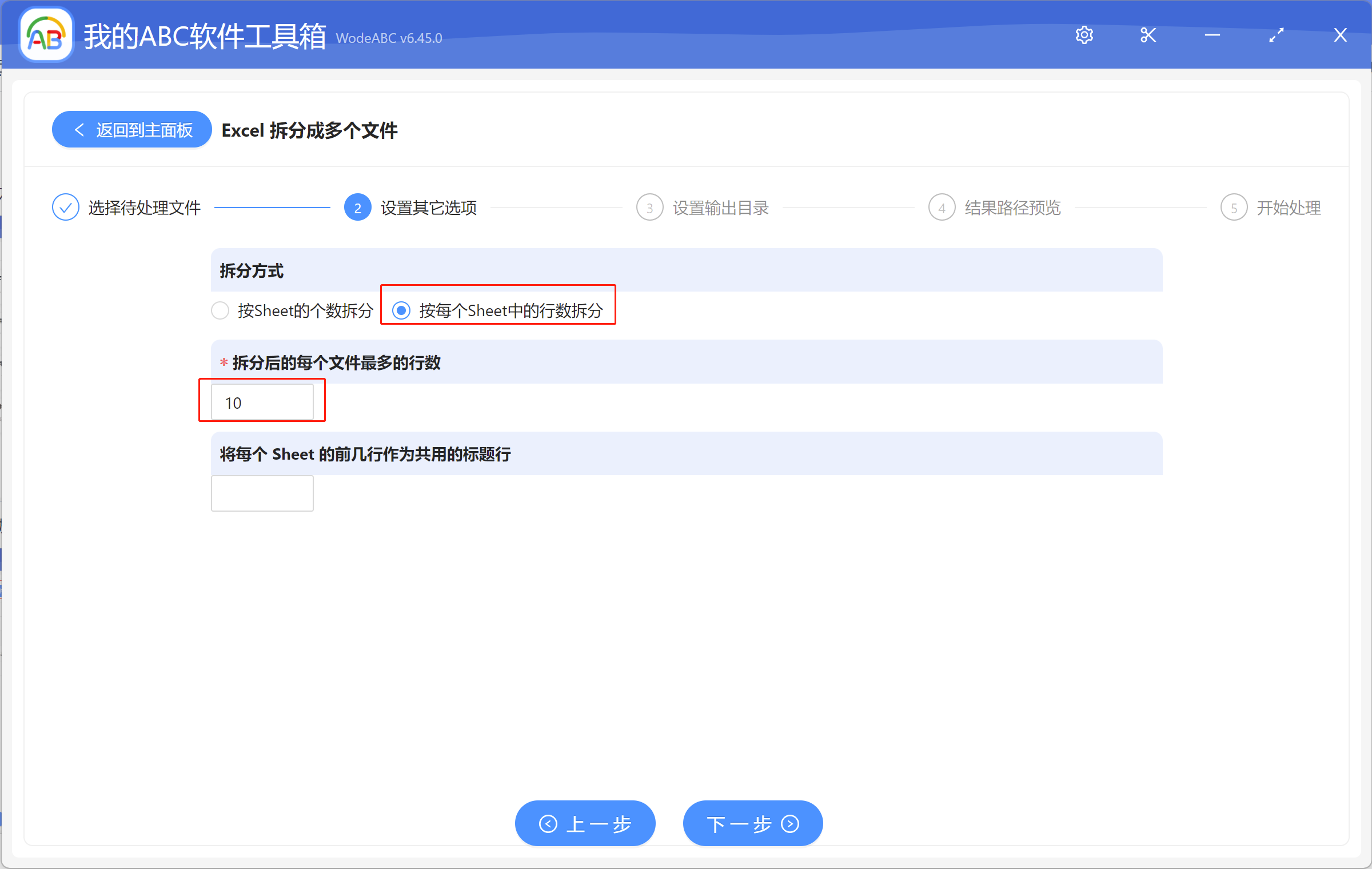Screen dimensions: 1372x869
Task: Click the scissors screenshot icon in title bar
Action: coord(1148,35)
